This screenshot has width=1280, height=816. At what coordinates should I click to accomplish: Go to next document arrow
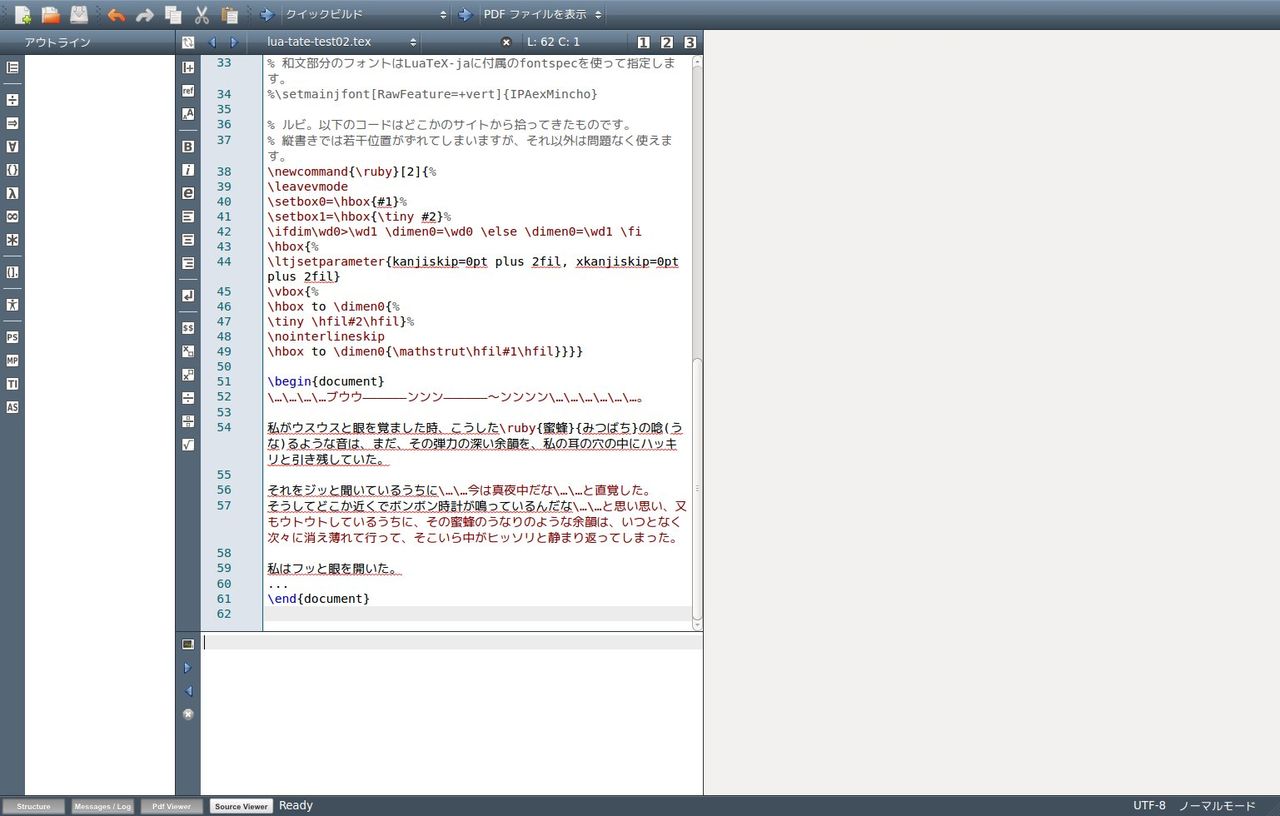(234, 42)
